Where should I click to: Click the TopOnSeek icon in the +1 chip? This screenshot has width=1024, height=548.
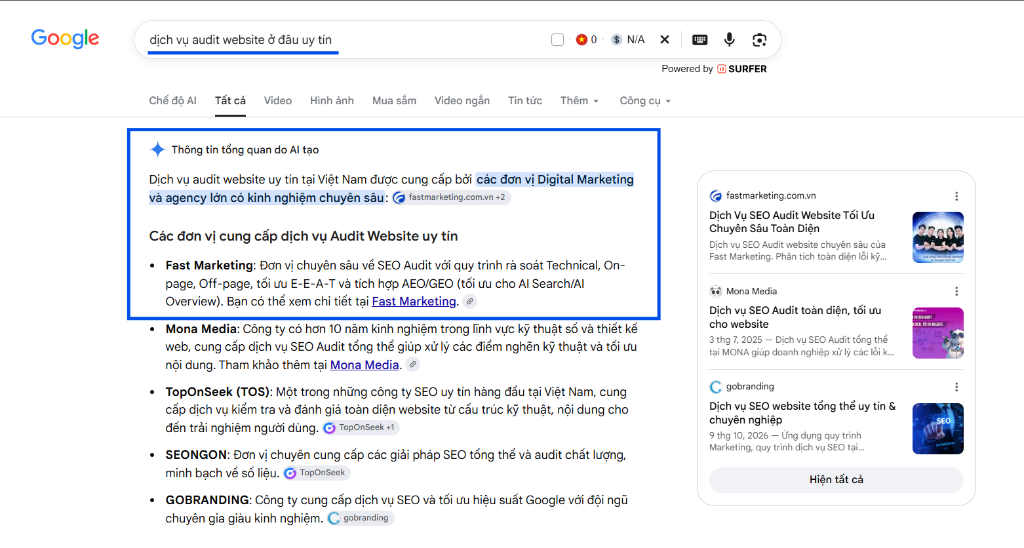point(329,428)
